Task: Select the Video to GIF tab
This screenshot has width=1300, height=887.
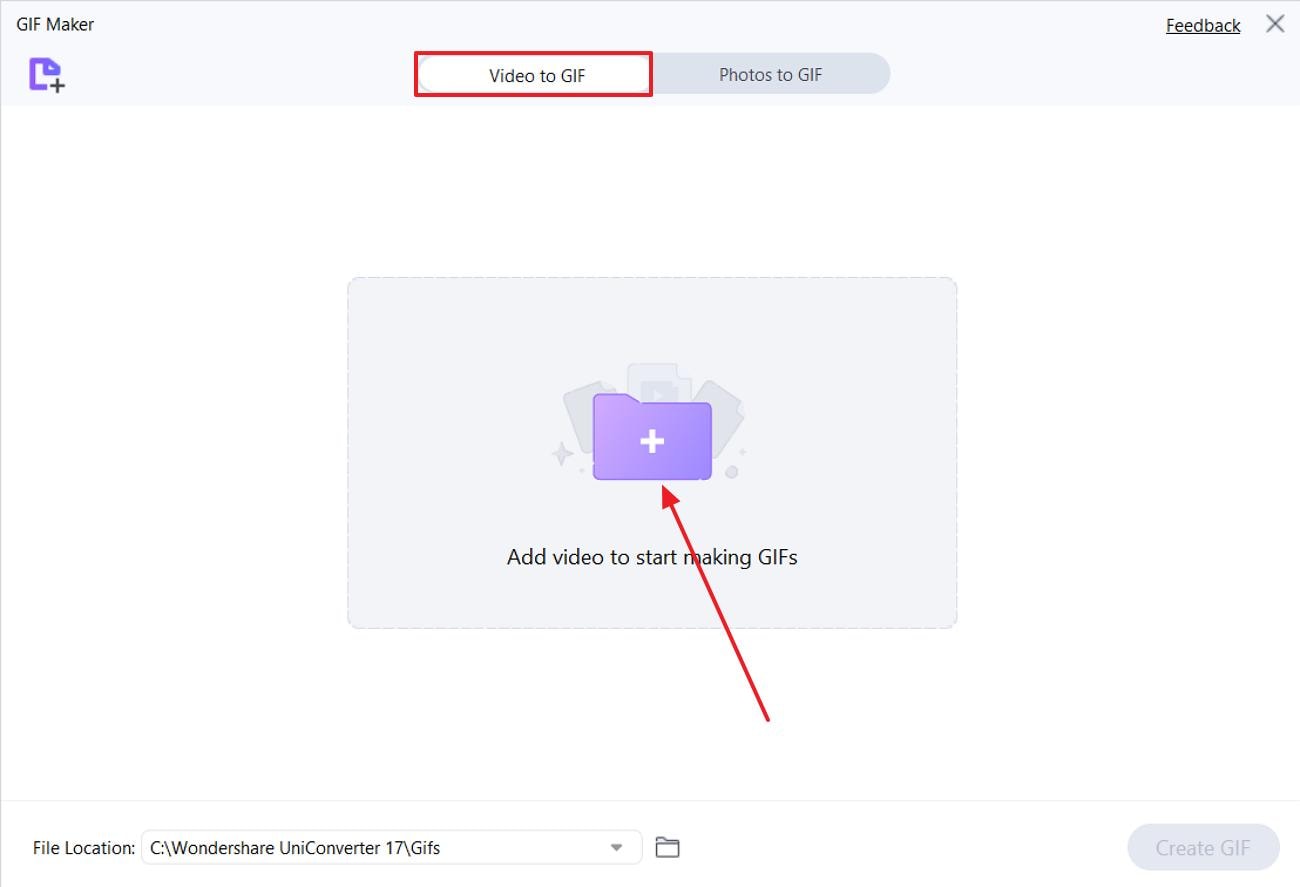Action: pyautogui.click(x=533, y=73)
